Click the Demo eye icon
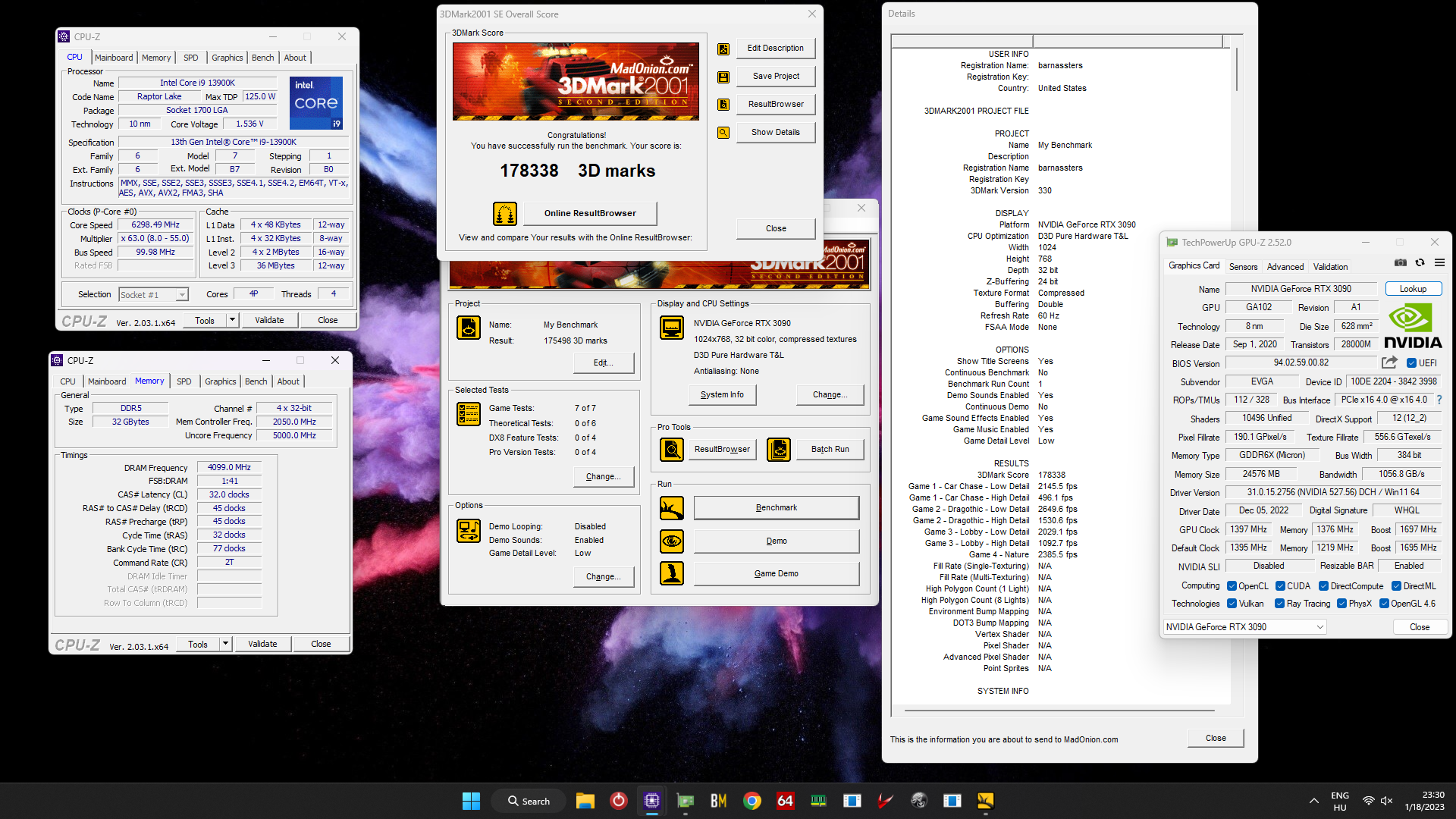The height and width of the screenshot is (819, 1456). tap(672, 541)
